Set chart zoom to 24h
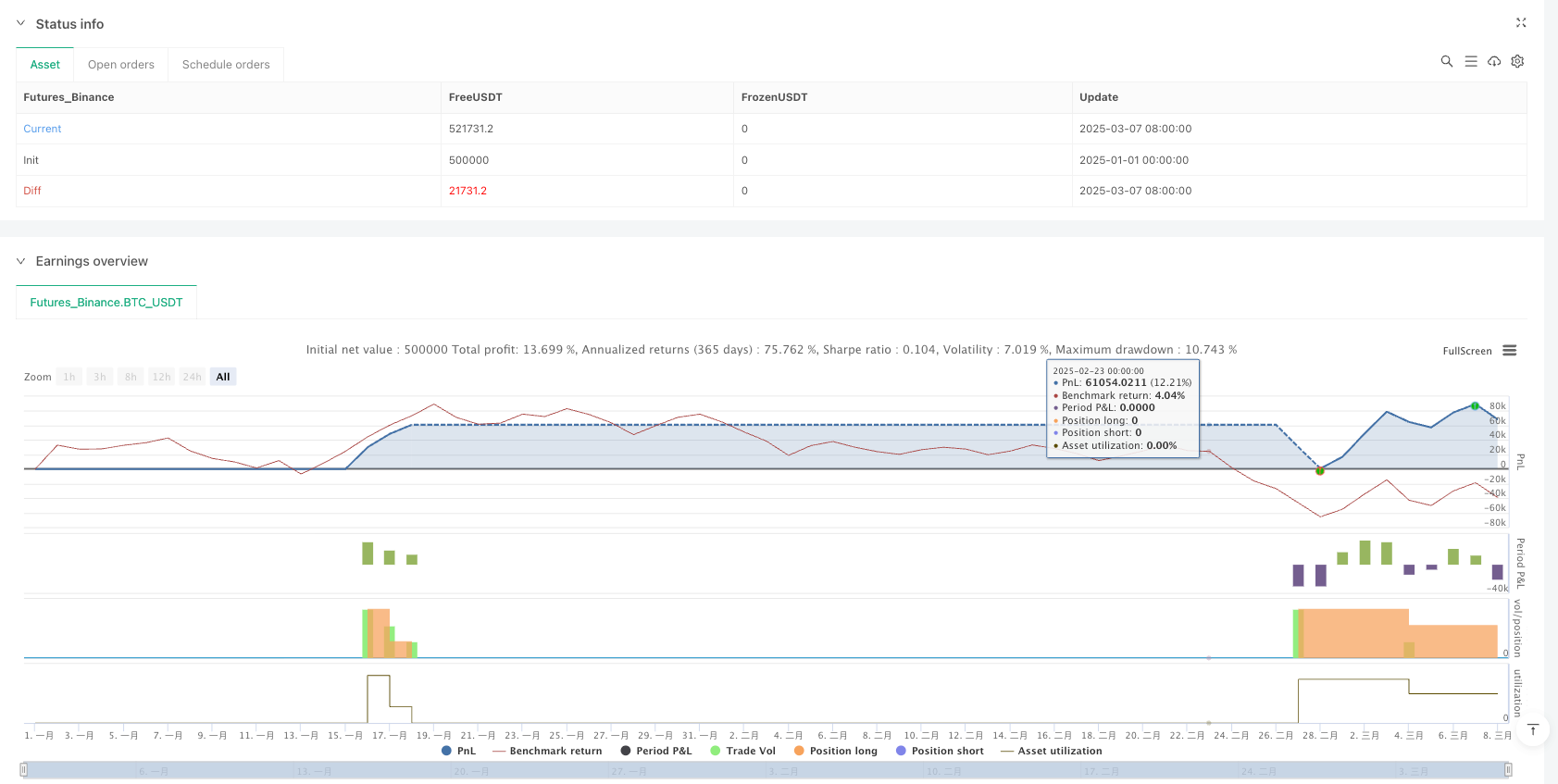The width and height of the screenshot is (1558, 784). click(192, 377)
